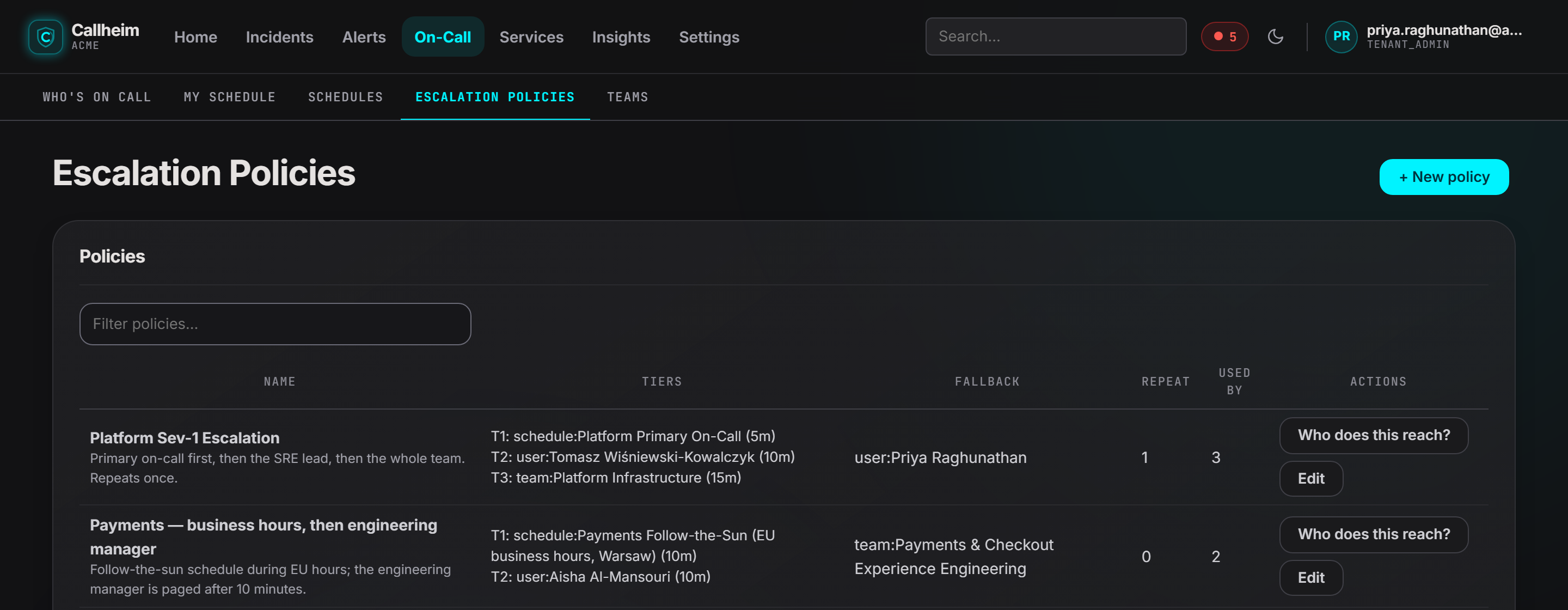Click the Fallback column header

(987, 382)
